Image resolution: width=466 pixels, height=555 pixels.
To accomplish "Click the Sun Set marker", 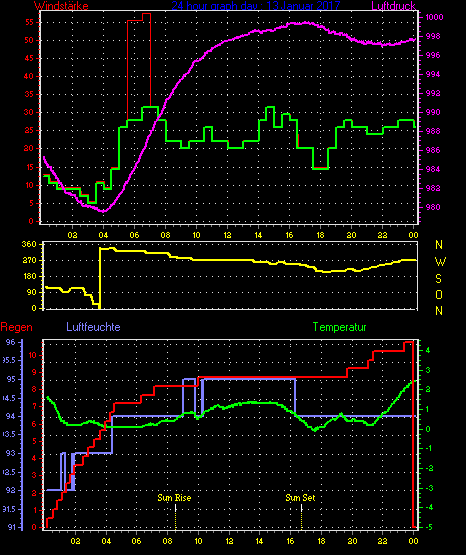I will tap(300, 498).
